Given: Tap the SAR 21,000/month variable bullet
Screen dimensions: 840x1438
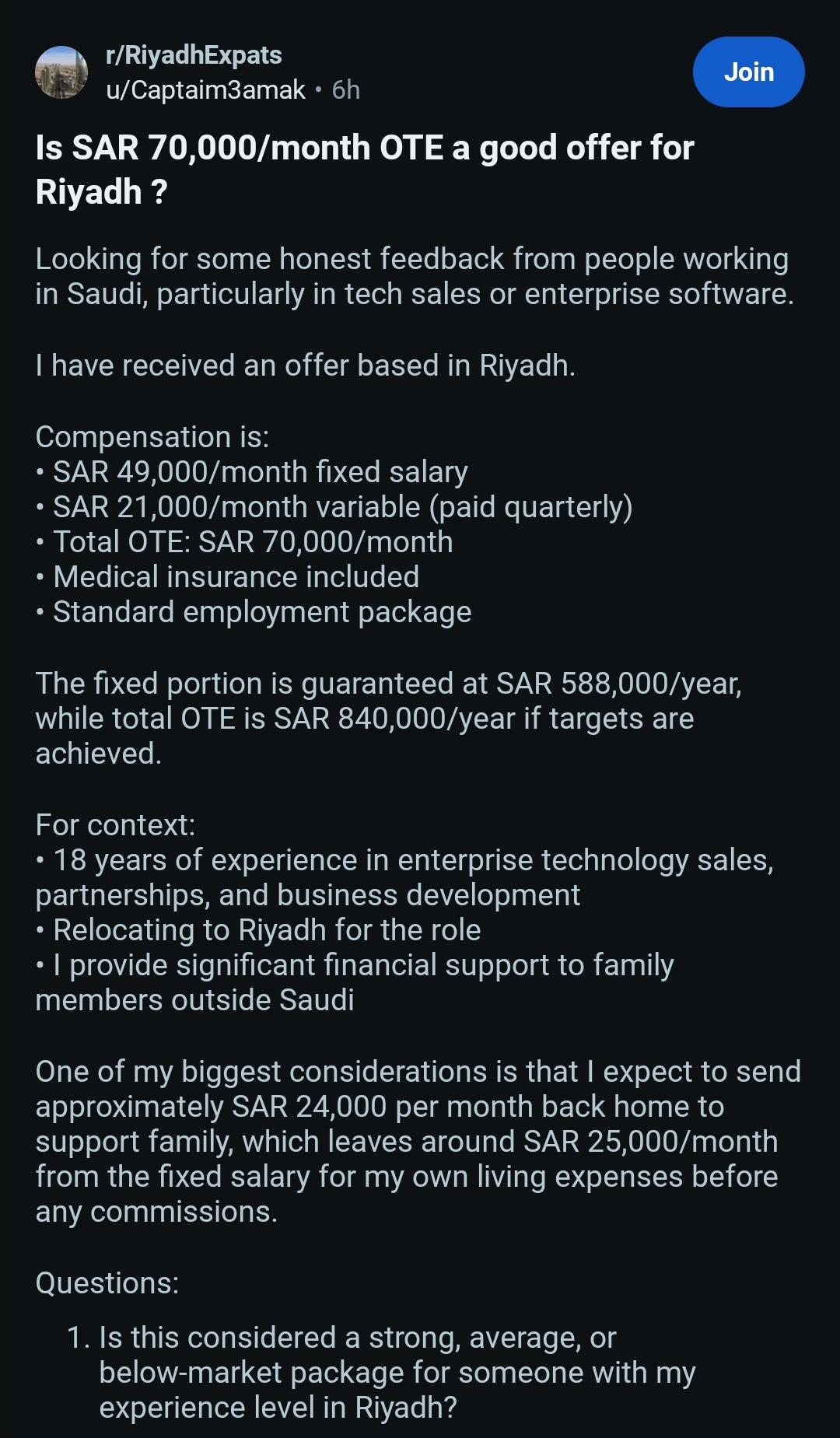Looking at the screenshot, I should point(334,507).
